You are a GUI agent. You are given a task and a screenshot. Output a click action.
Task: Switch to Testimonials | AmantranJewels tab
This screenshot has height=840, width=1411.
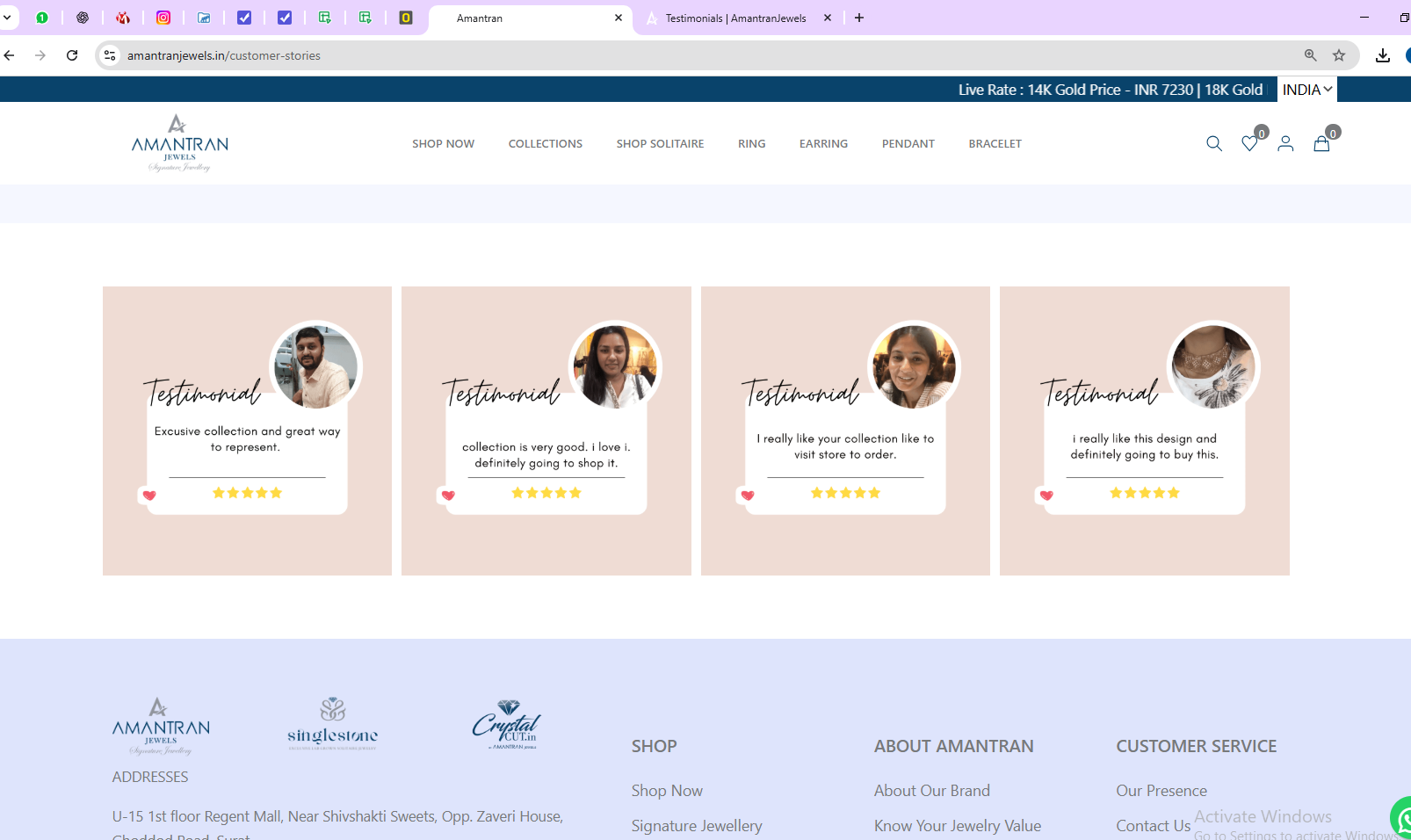pos(735,18)
